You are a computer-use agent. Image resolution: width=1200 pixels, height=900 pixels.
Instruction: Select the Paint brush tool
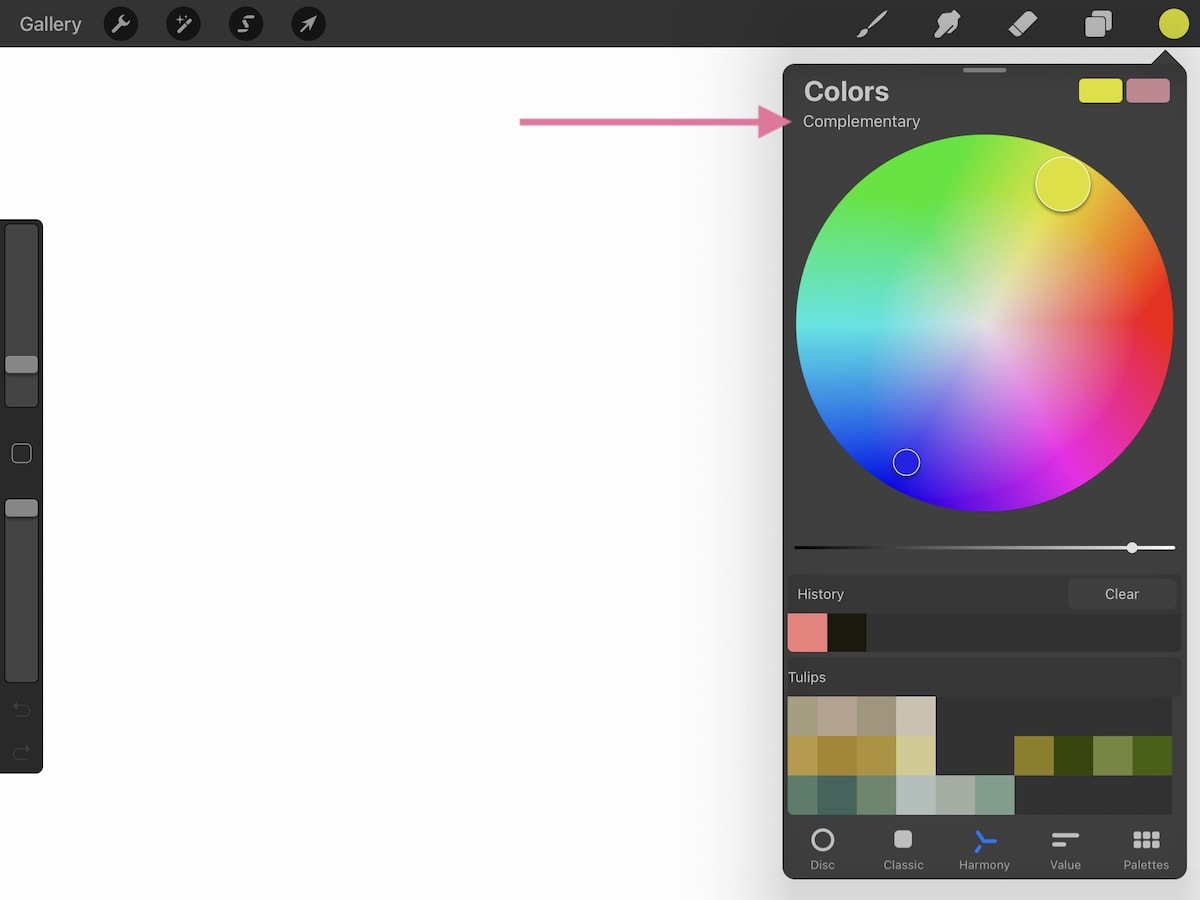point(872,24)
